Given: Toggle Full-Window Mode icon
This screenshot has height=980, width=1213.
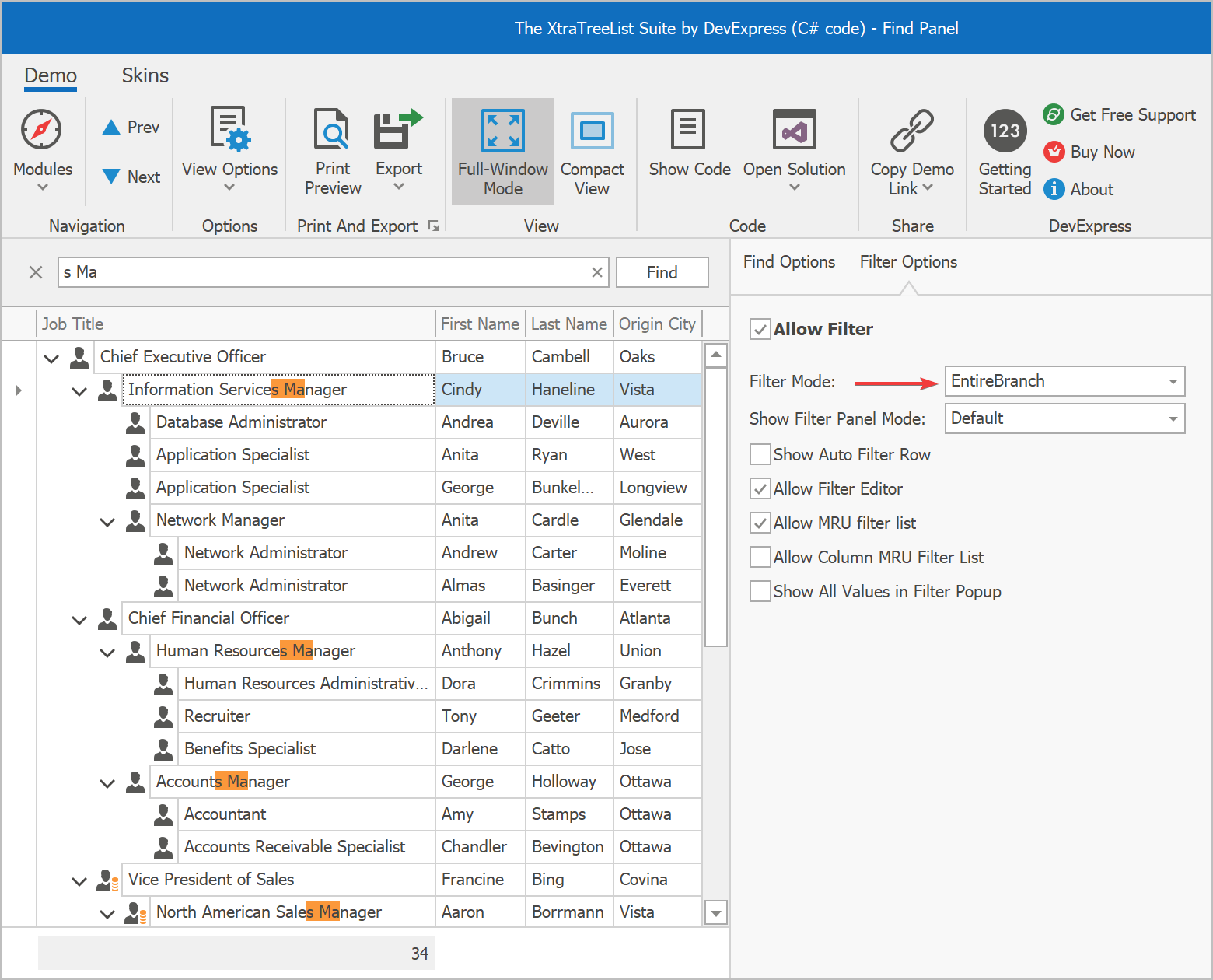Looking at the screenshot, I should pos(503,130).
